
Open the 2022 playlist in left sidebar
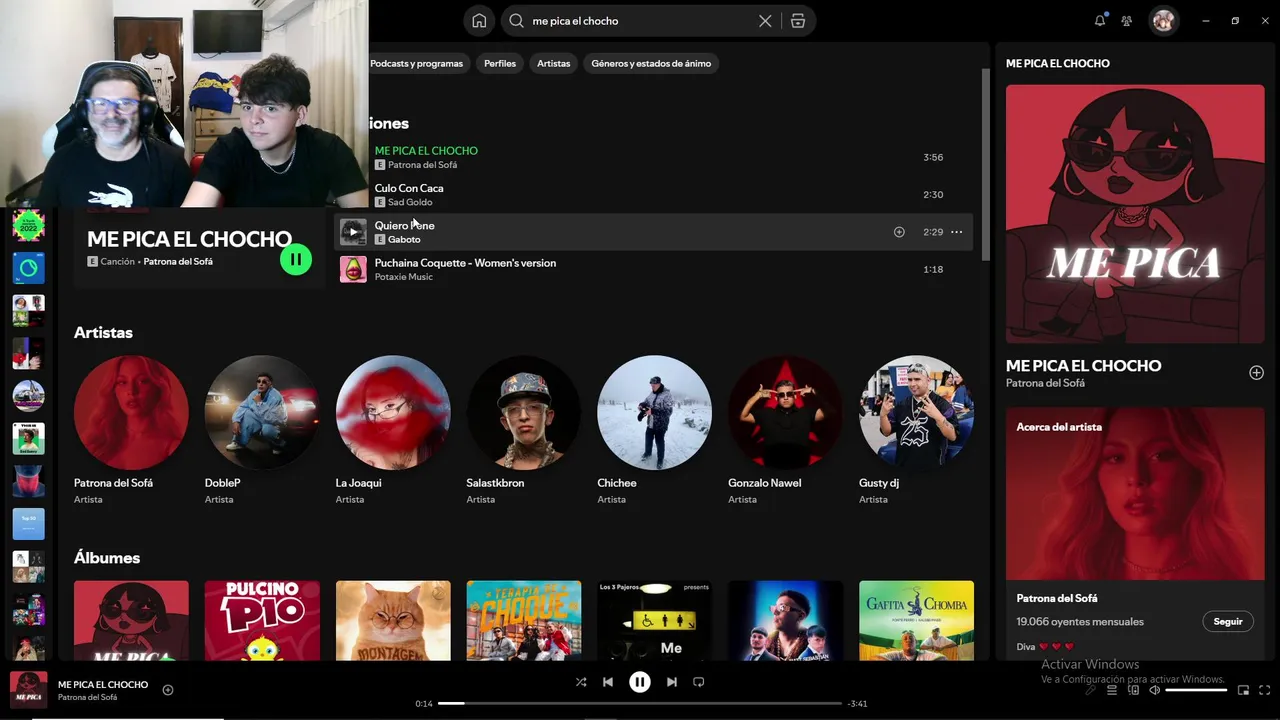pyautogui.click(x=29, y=225)
